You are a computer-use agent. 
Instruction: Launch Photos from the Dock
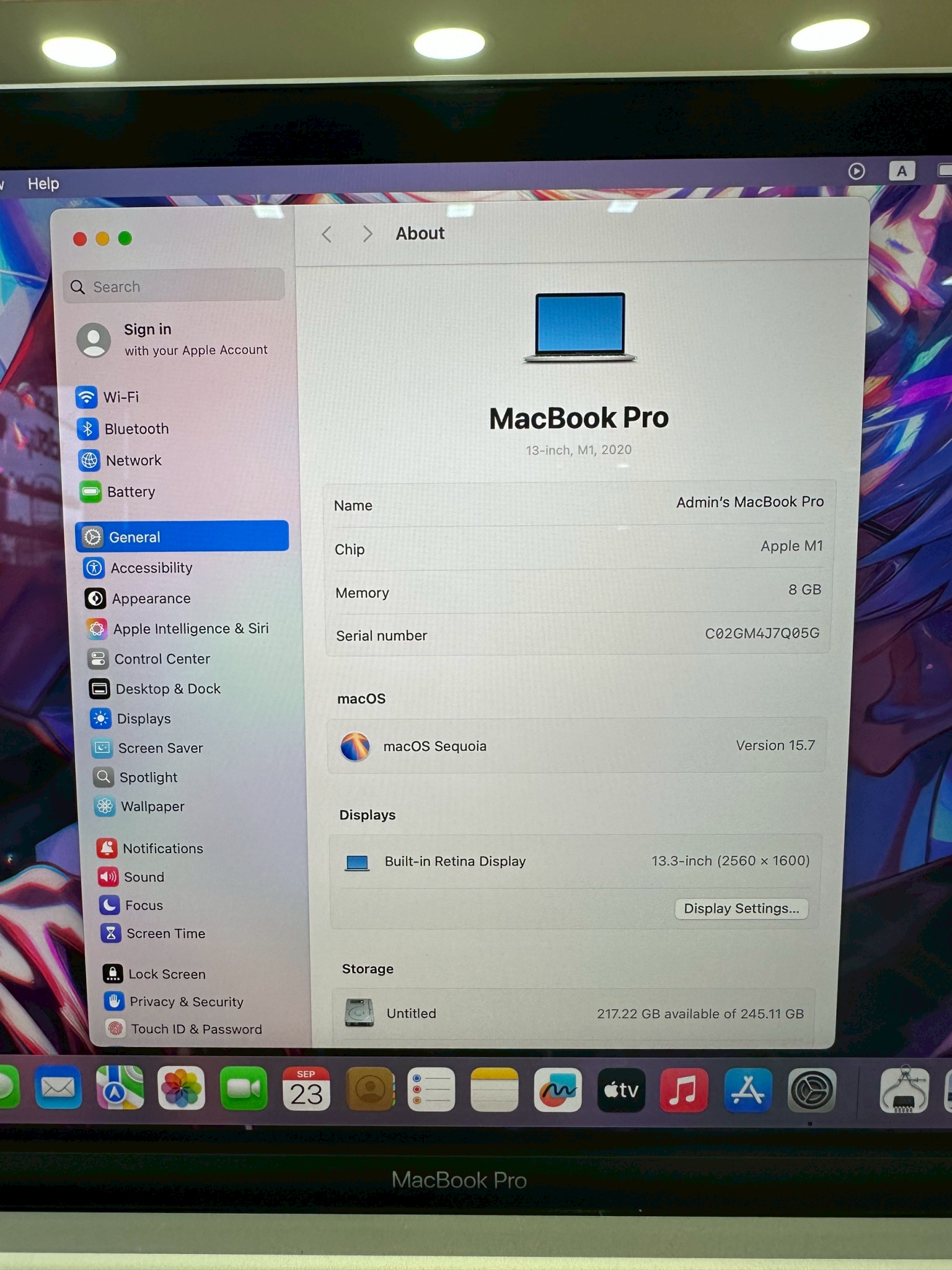pos(181,1088)
